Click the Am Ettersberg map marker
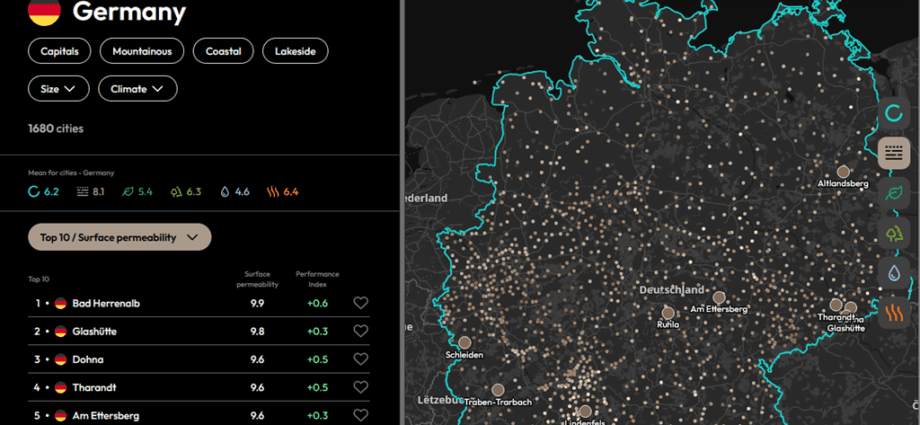 719,297
